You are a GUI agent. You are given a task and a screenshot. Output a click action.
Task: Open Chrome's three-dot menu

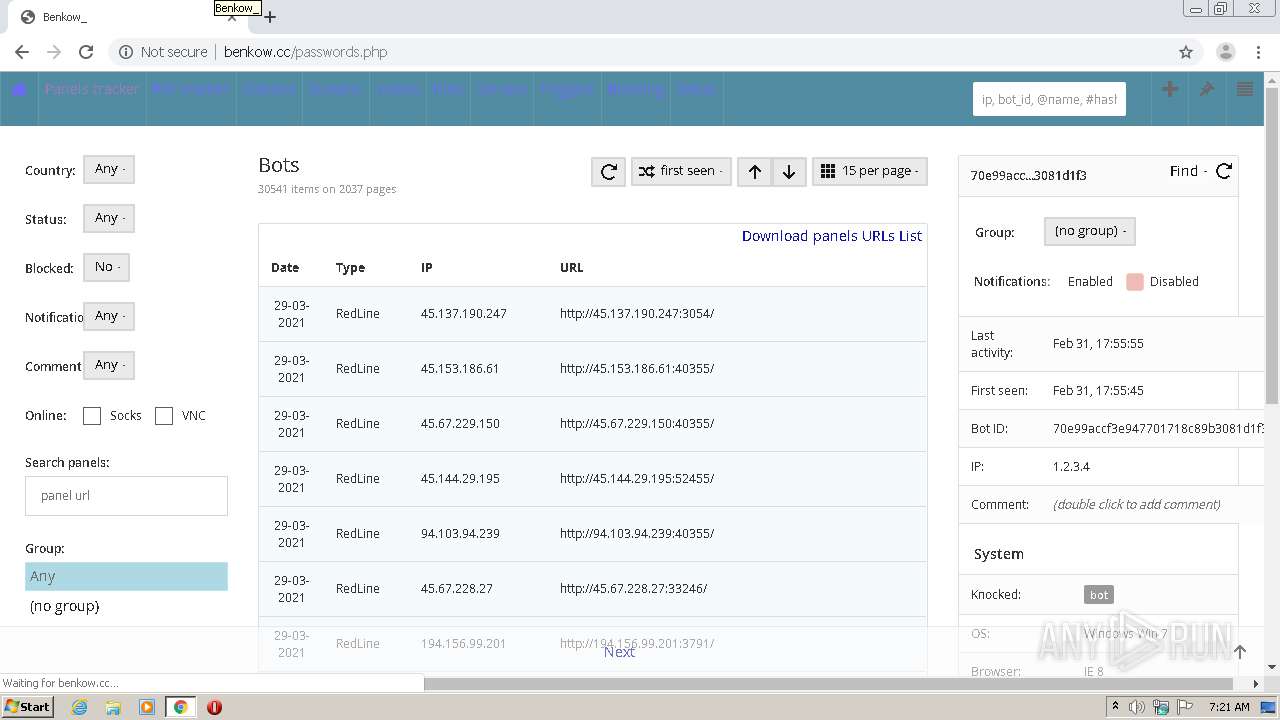click(1258, 52)
